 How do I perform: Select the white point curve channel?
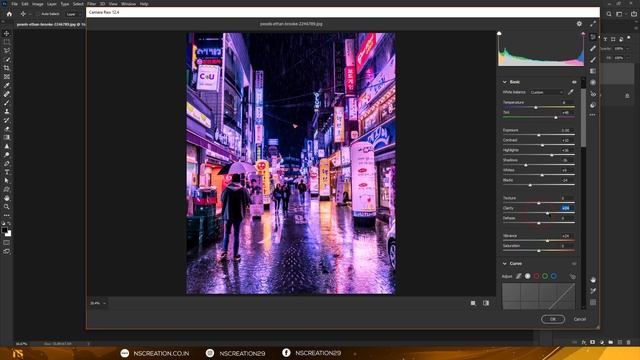(528, 276)
